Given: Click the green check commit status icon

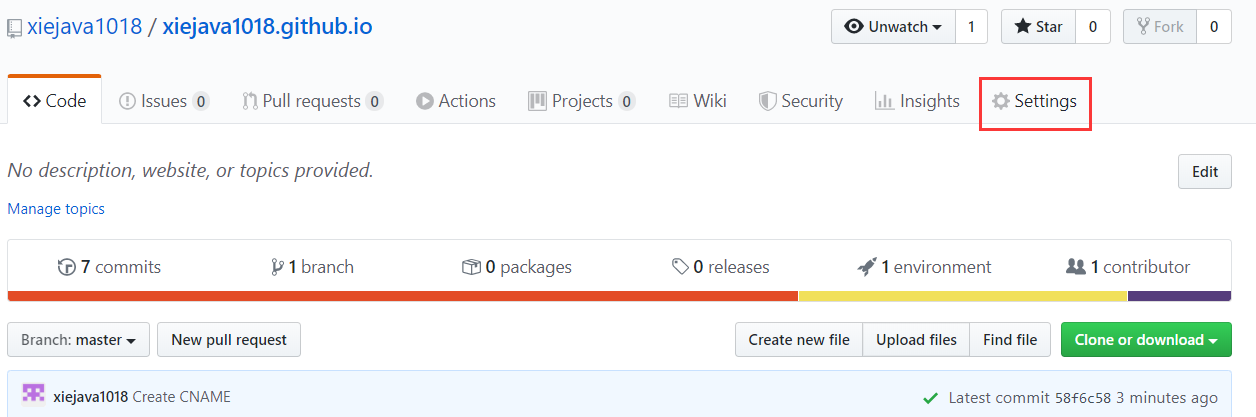Looking at the screenshot, I should (931, 397).
